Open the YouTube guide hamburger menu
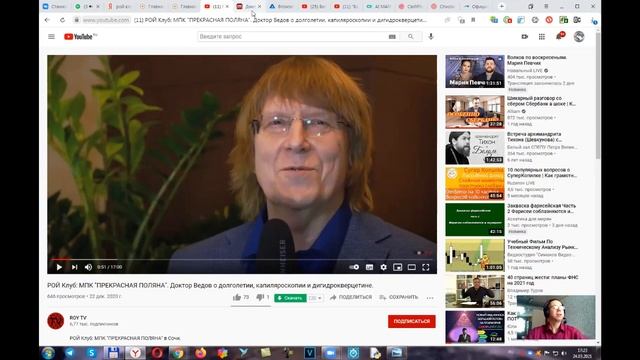The width and height of the screenshot is (640, 360). point(51,37)
